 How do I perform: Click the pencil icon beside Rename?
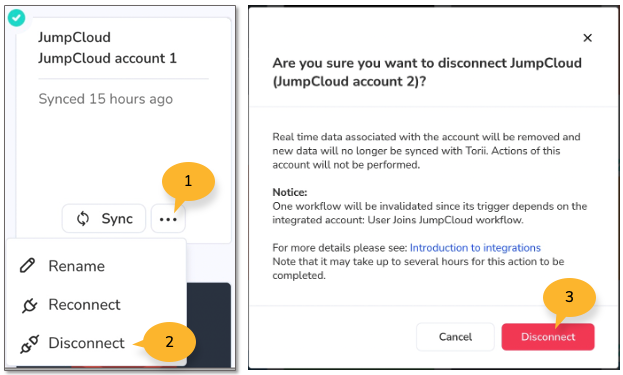pos(27,266)
